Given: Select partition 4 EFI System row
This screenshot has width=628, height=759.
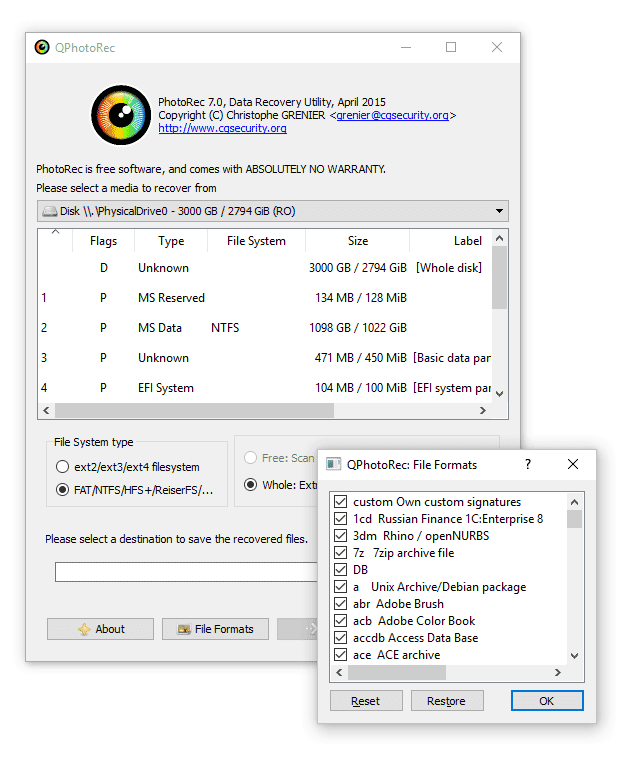Looking at the screenshot, I should tap(265, 388).
